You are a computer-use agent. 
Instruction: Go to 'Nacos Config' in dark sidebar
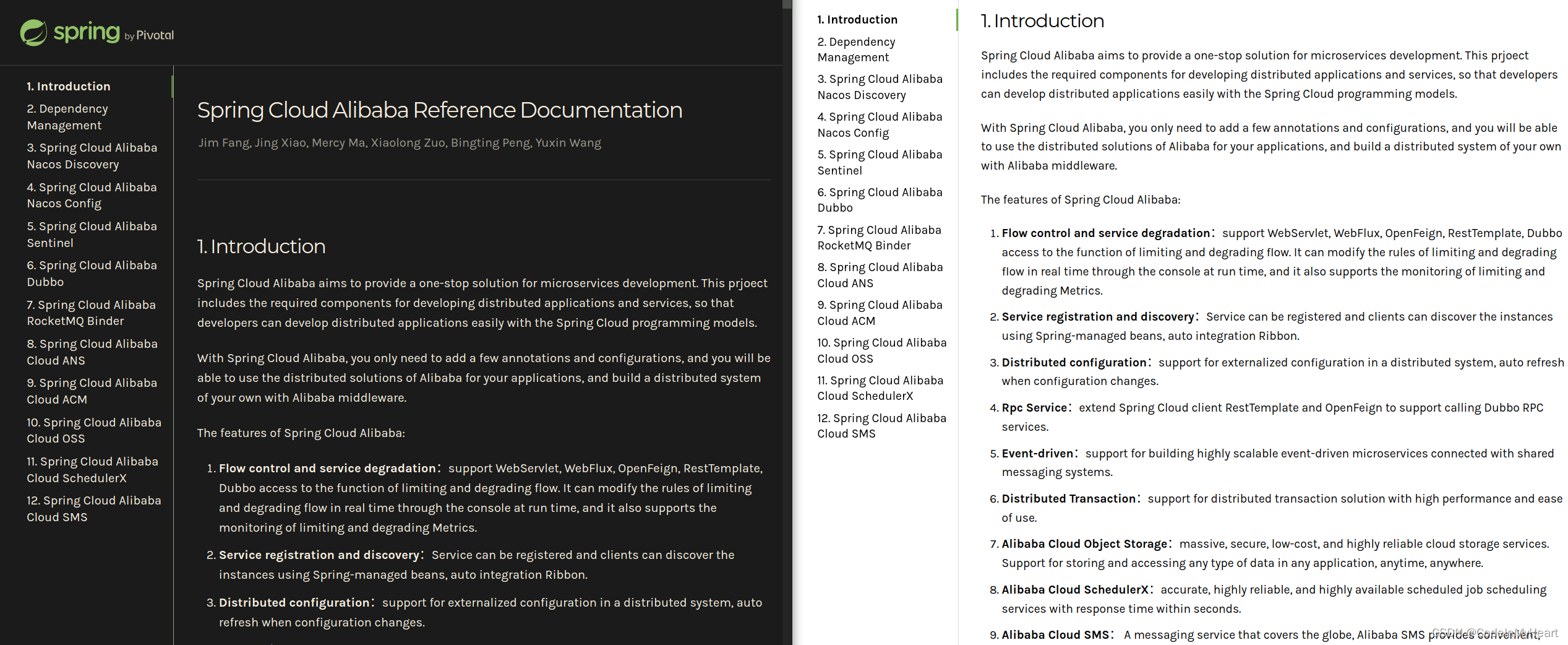coord(92,195)
